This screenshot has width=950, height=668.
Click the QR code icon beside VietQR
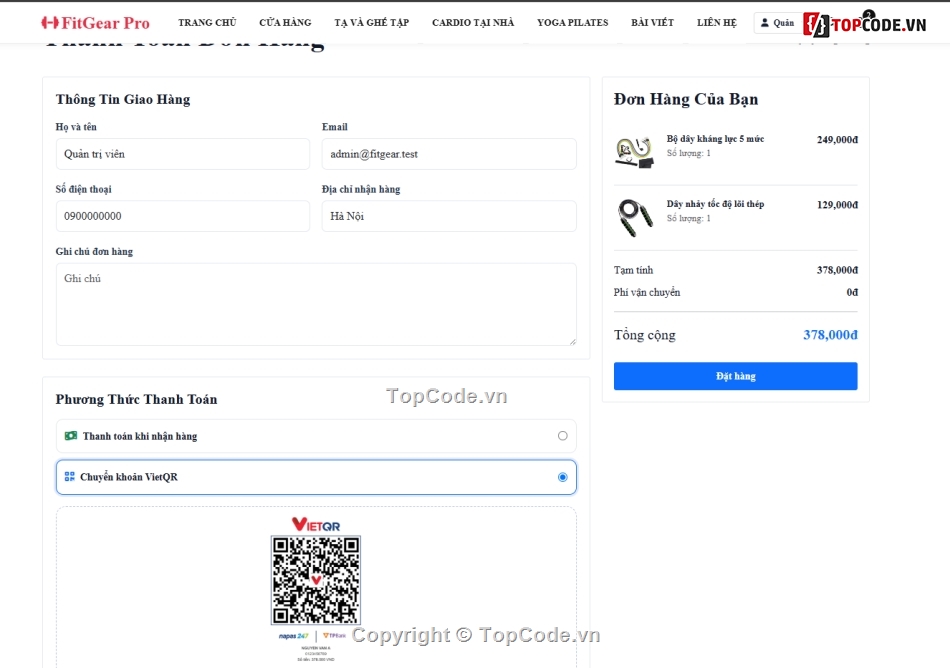coord(70,477)
